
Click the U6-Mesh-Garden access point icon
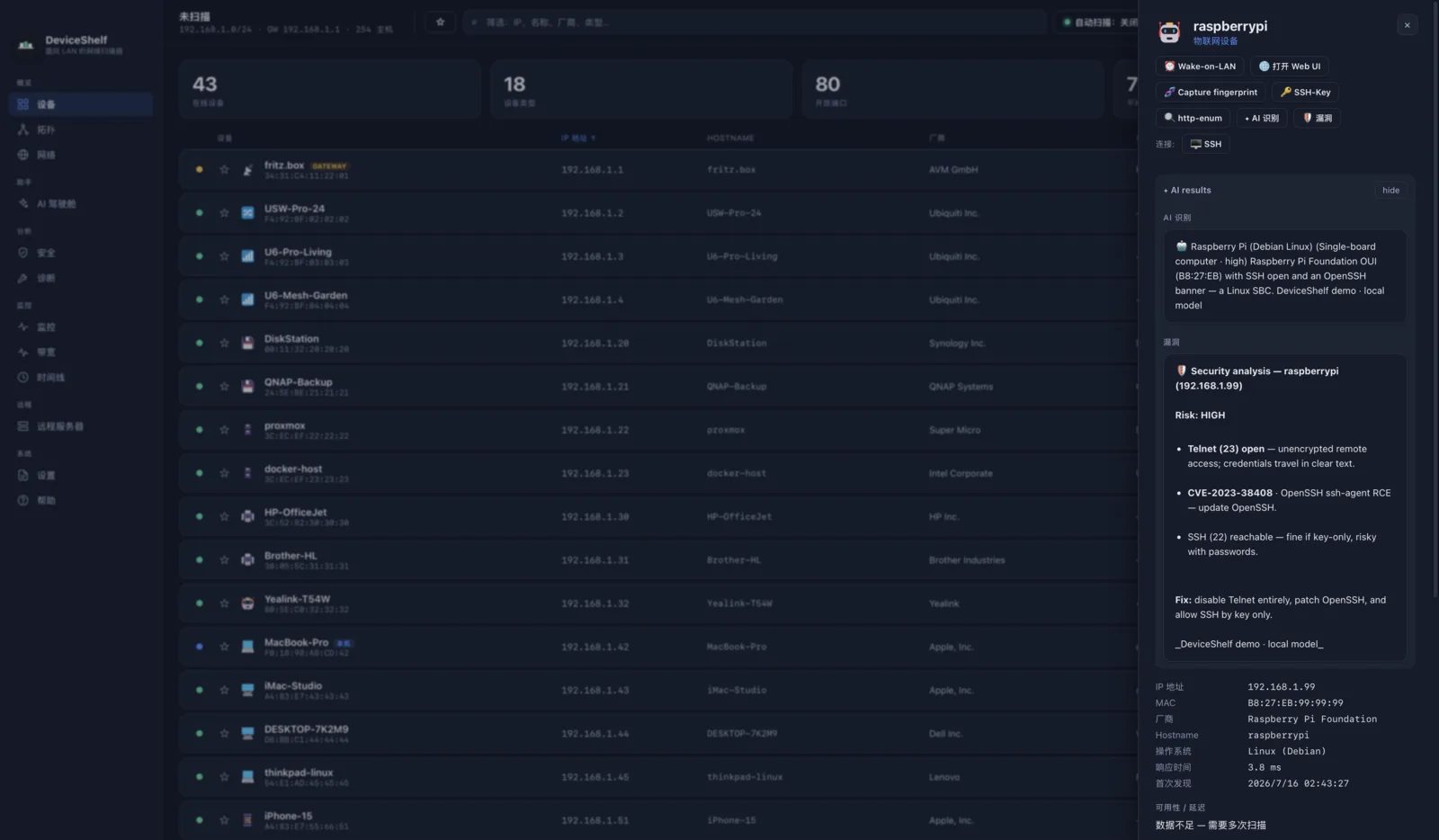click(x=247, y=299)
